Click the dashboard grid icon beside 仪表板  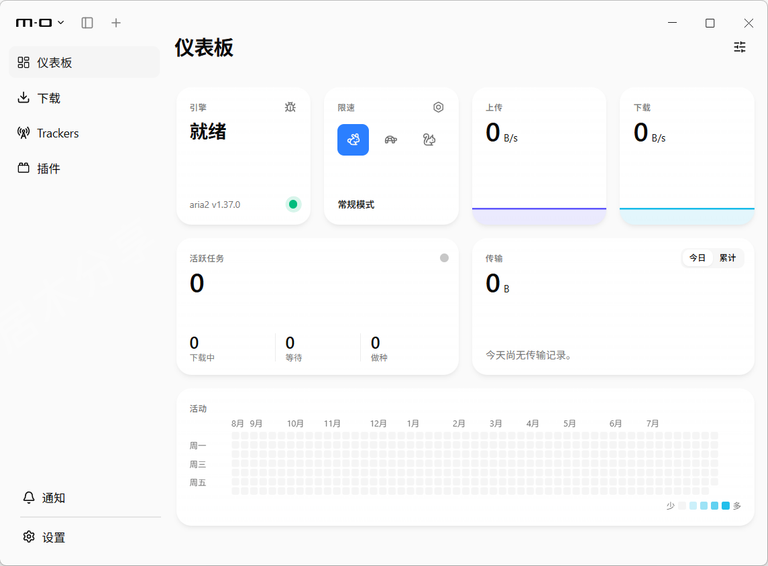pyautogui.click(x=24, y=62)
